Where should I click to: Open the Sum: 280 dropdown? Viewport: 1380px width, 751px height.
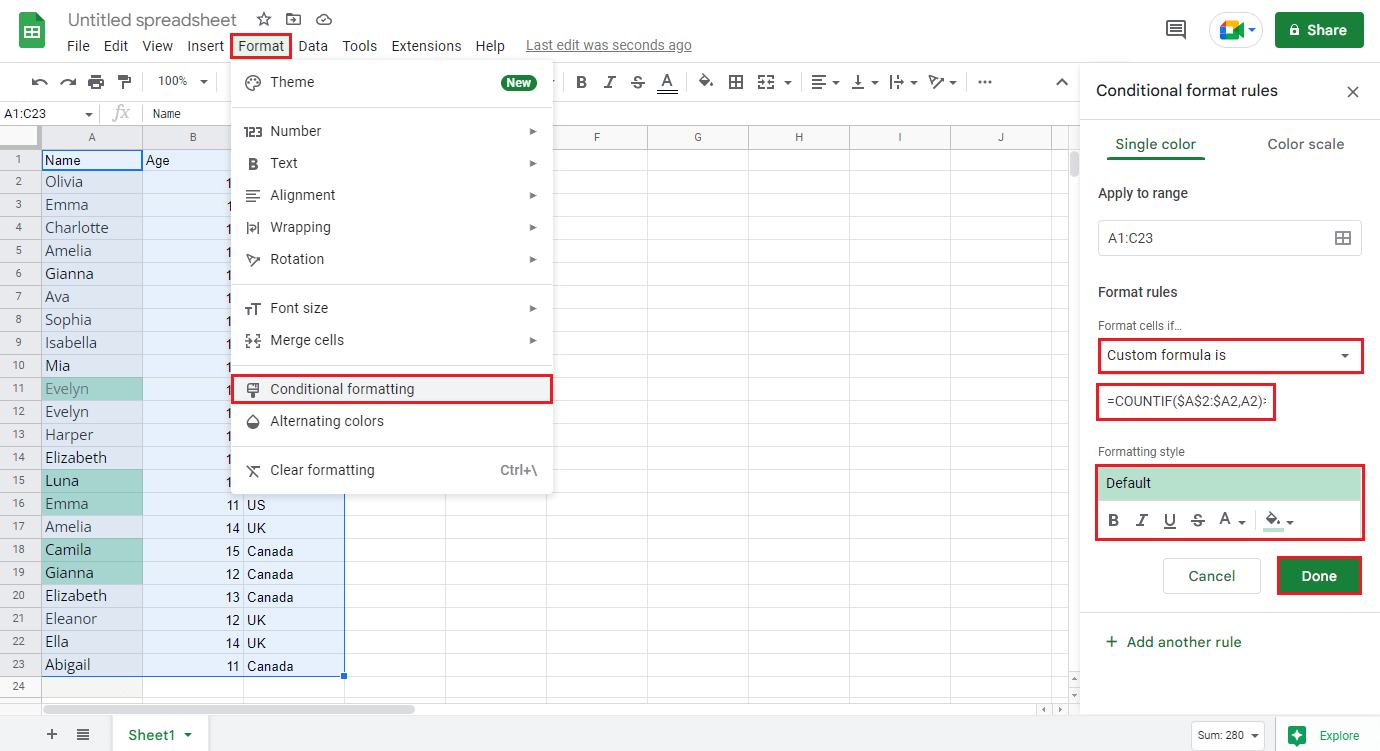click(1227, 734)
